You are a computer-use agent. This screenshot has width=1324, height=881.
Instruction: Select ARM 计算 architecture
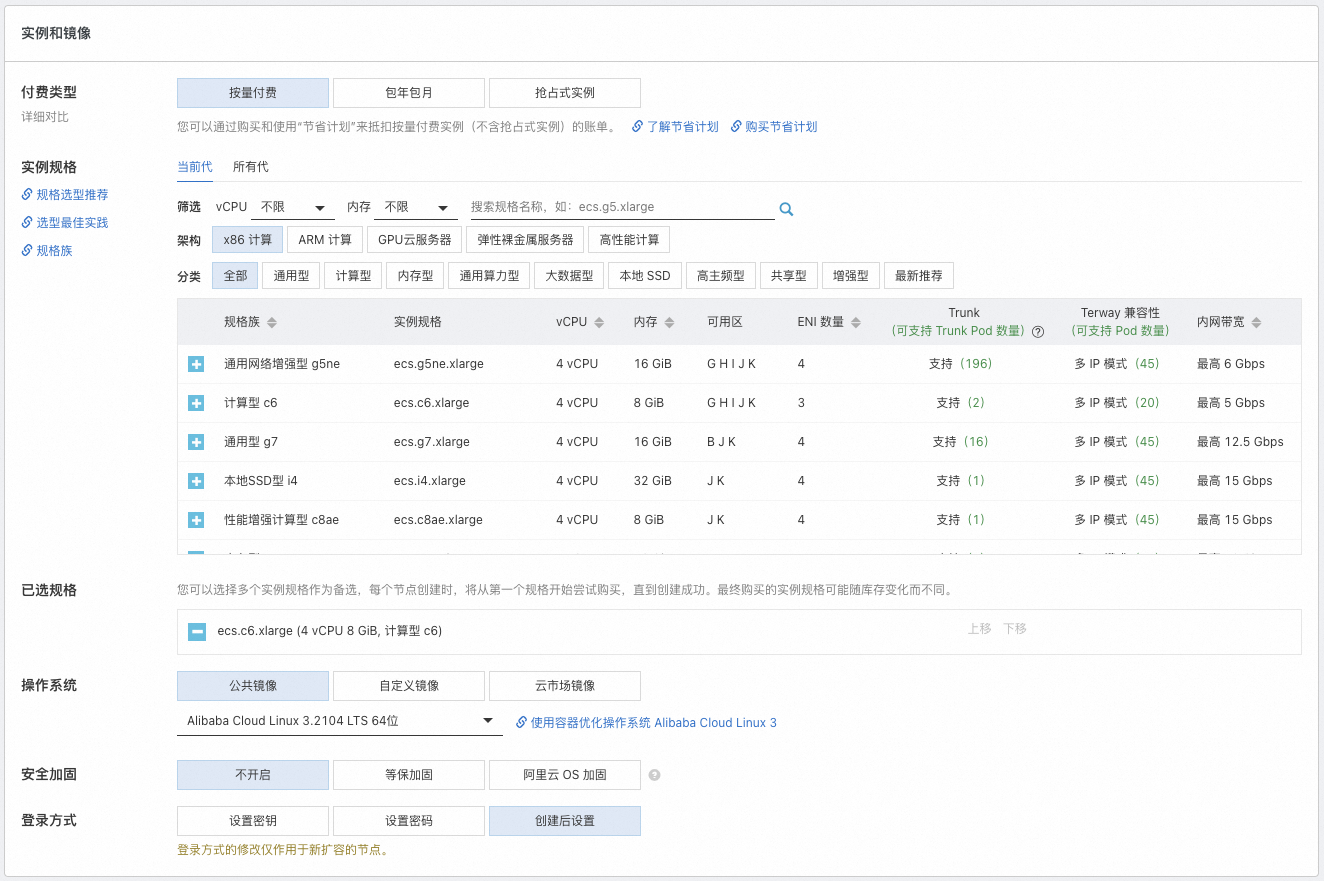click(325, 240)
